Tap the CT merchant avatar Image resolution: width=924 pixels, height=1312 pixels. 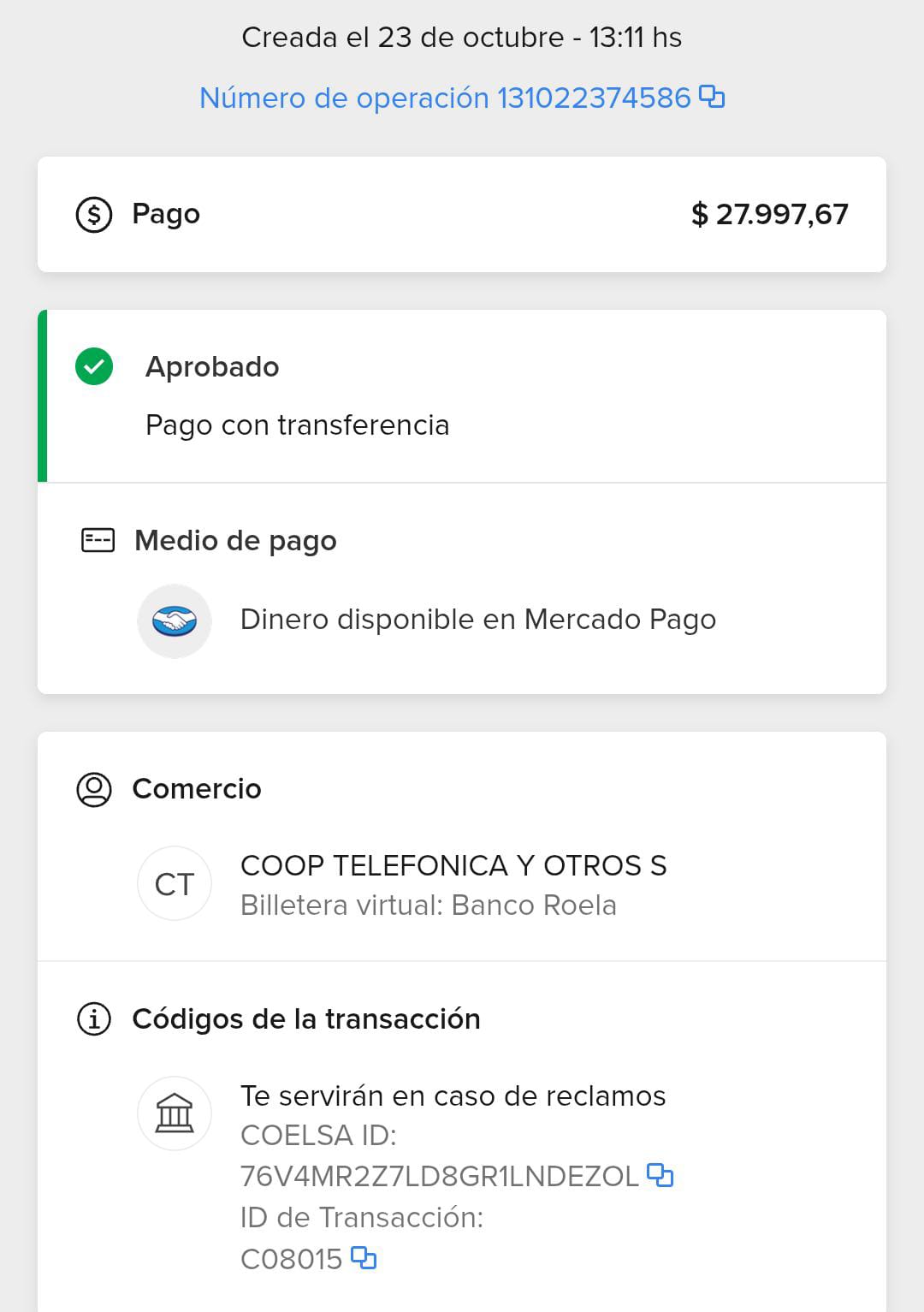pos(175,884)
